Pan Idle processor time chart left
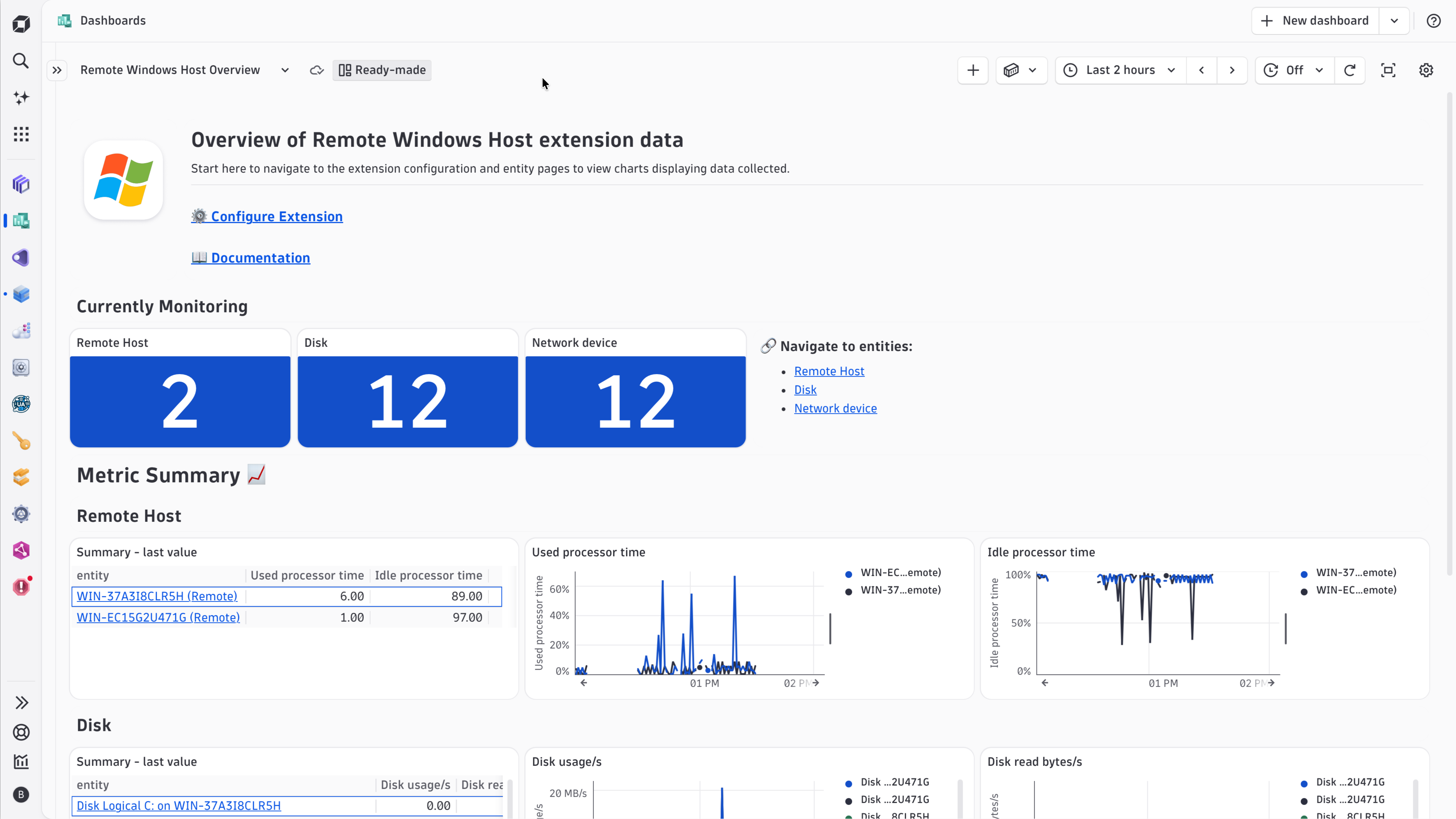The height and width of the screenshot is (819, 1456). [x=1045, y=683]
